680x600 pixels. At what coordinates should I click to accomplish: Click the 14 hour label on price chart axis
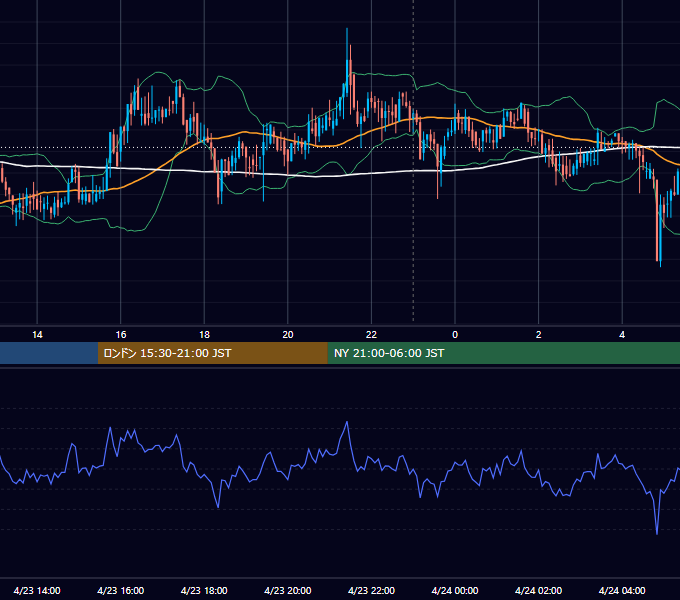pyautogui.click(x=37, y=335)
